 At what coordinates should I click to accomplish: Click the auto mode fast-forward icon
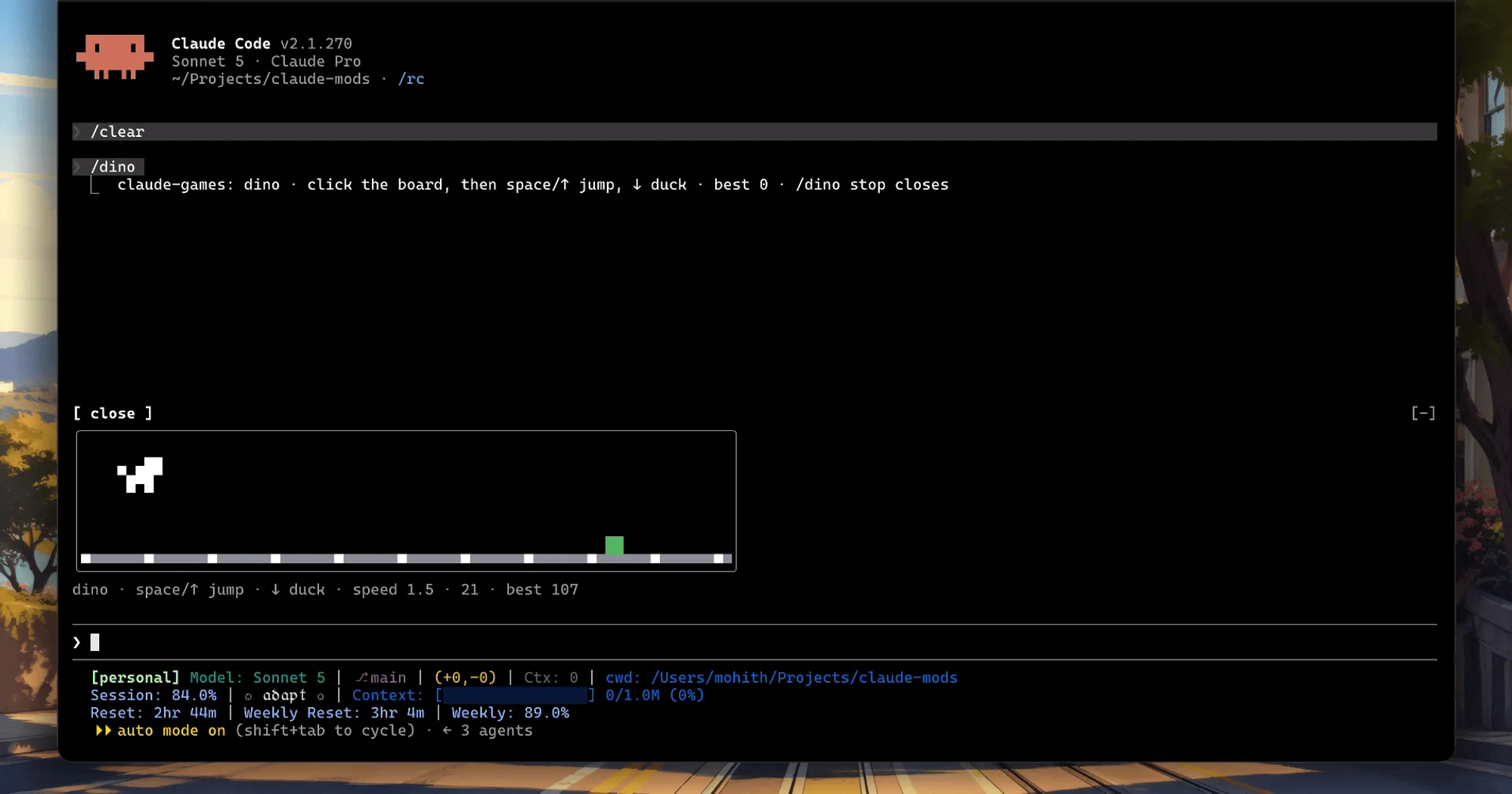tap(104, 730)
